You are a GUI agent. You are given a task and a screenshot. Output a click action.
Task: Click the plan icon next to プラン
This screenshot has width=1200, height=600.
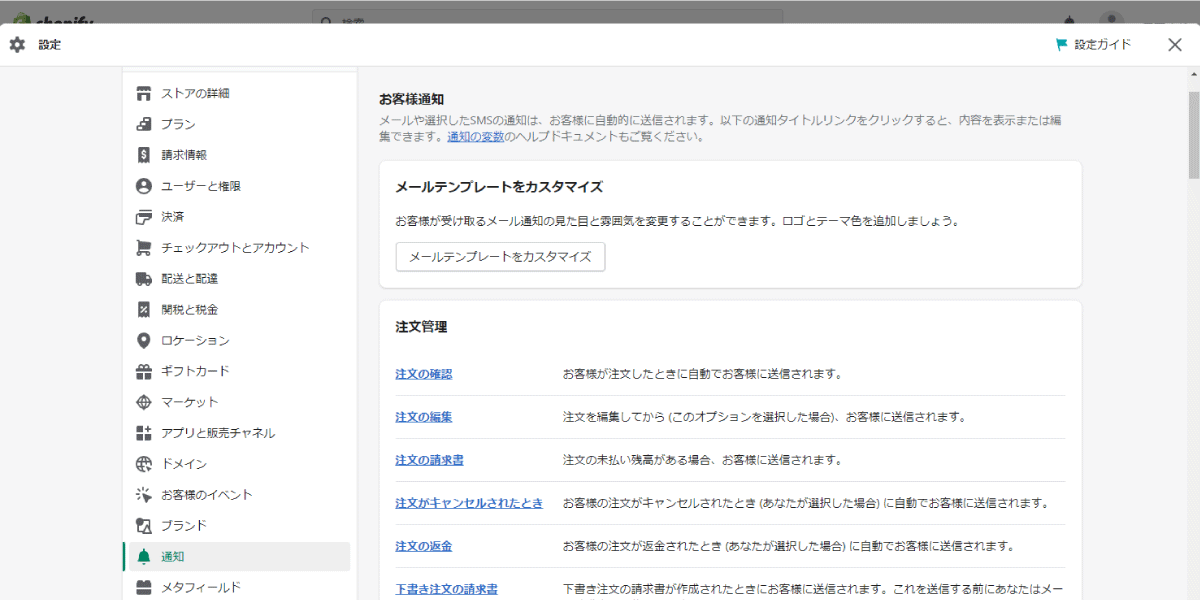(144, 124)
